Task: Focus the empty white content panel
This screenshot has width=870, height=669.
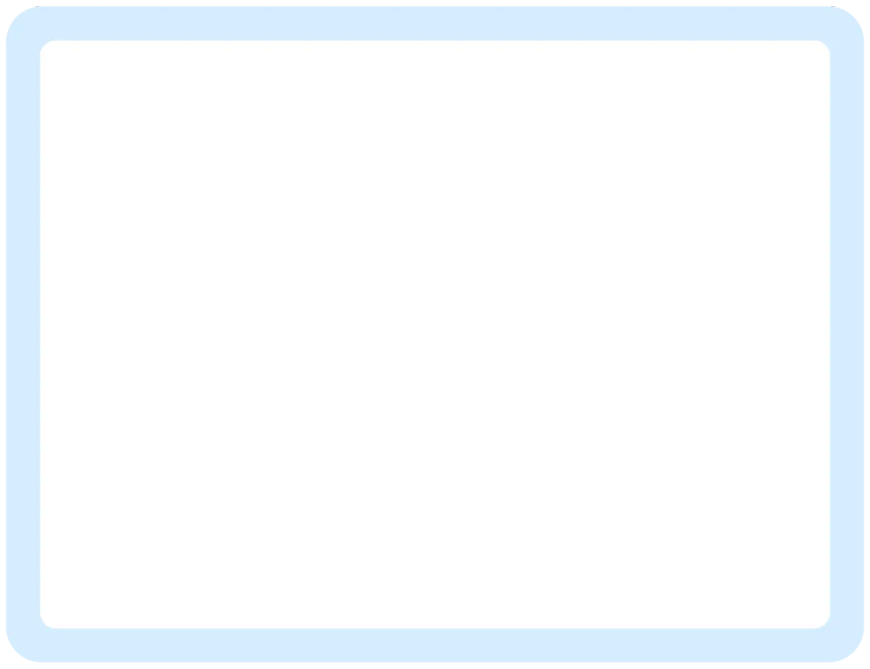Action: click(435, 334)
